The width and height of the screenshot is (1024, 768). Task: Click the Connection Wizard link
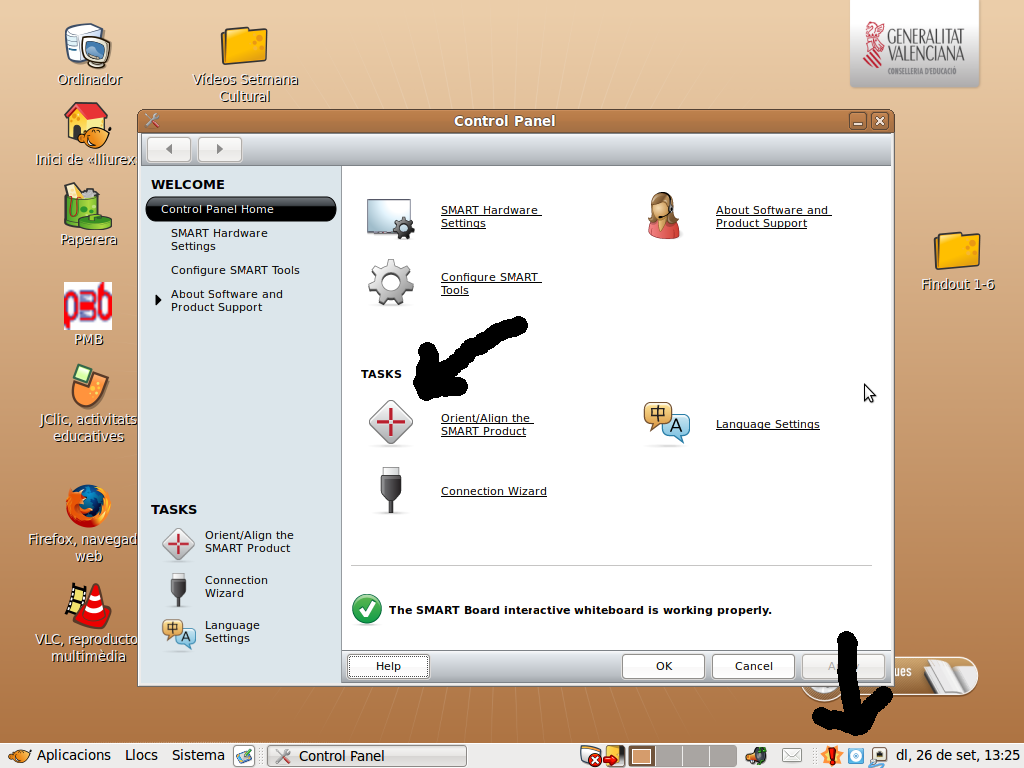[x=494, y=491]
